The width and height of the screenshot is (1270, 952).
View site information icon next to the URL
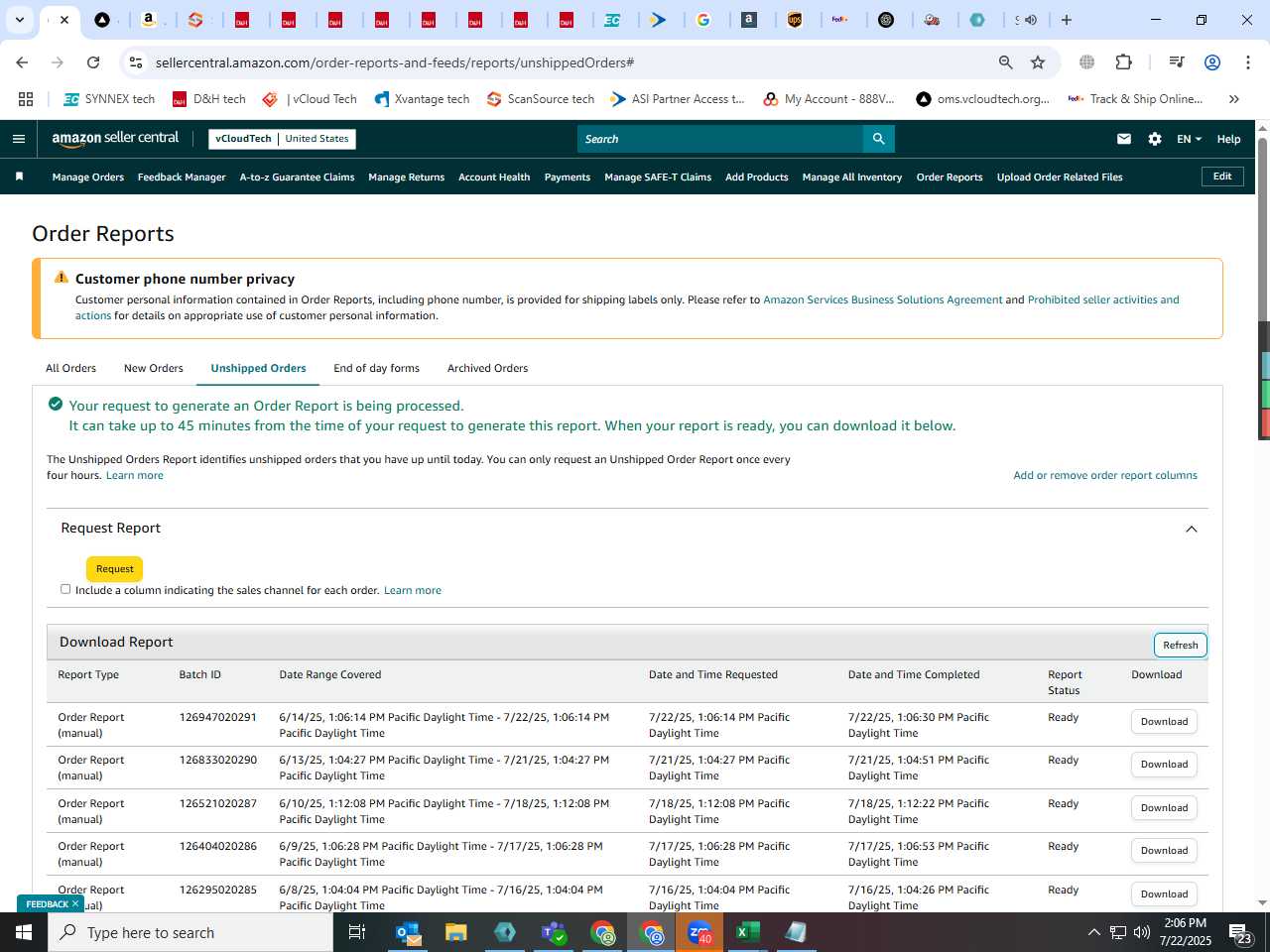click(x=136, y=62)
